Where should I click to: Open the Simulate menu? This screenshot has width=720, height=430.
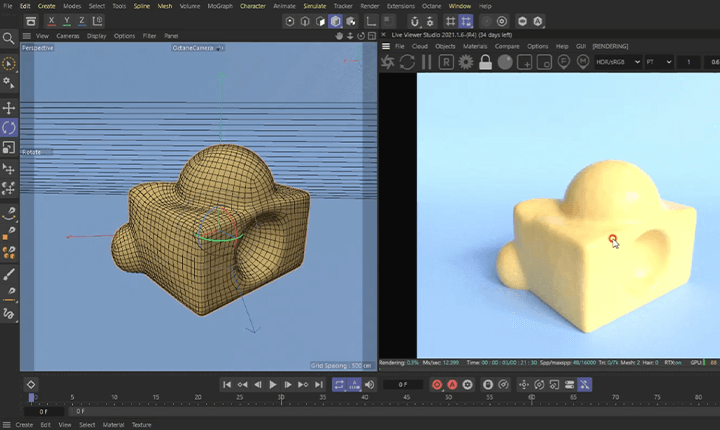(x=315, y=6)
